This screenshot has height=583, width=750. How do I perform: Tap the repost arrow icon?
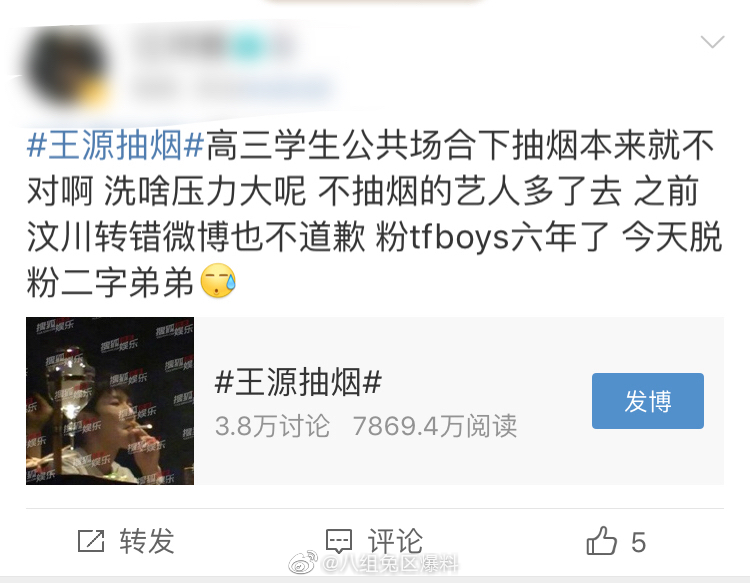91,541
